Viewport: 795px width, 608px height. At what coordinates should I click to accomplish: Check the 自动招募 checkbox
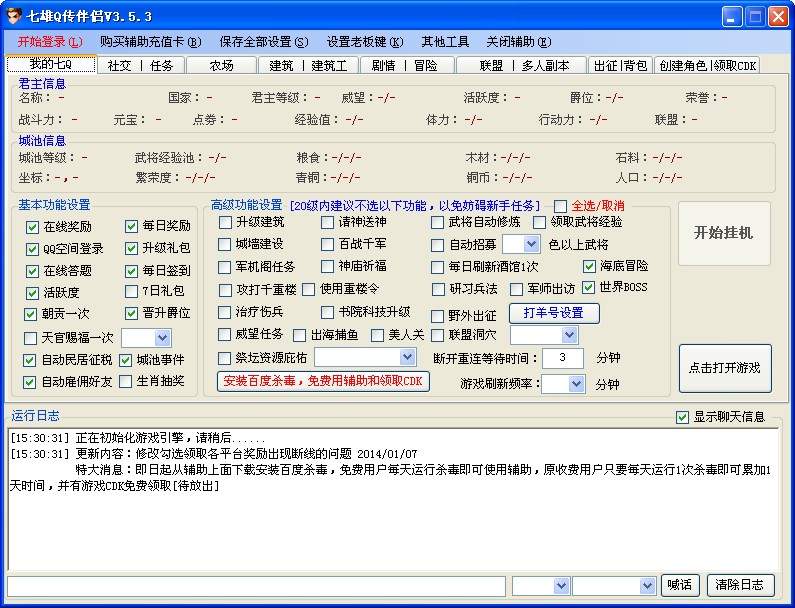437,245
